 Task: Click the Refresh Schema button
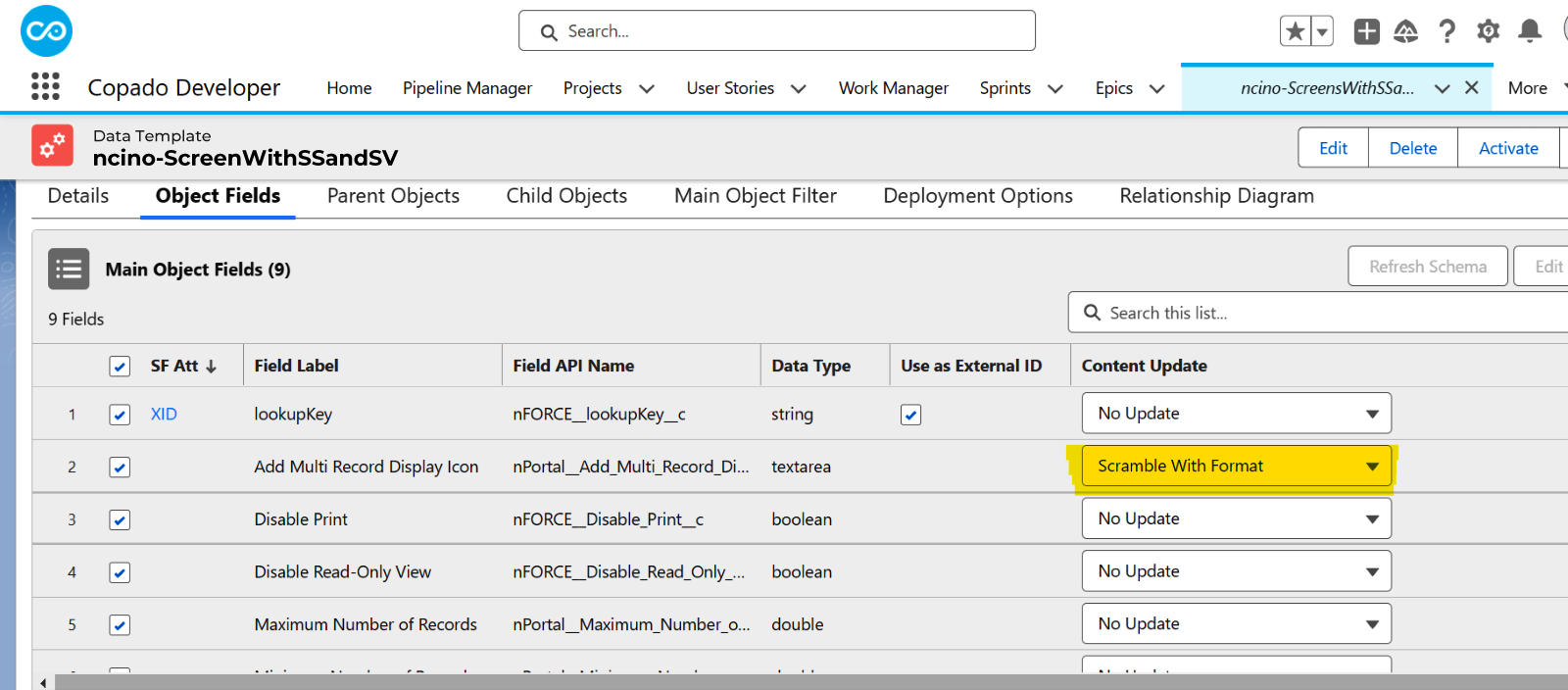click(x=1428, y=267)
